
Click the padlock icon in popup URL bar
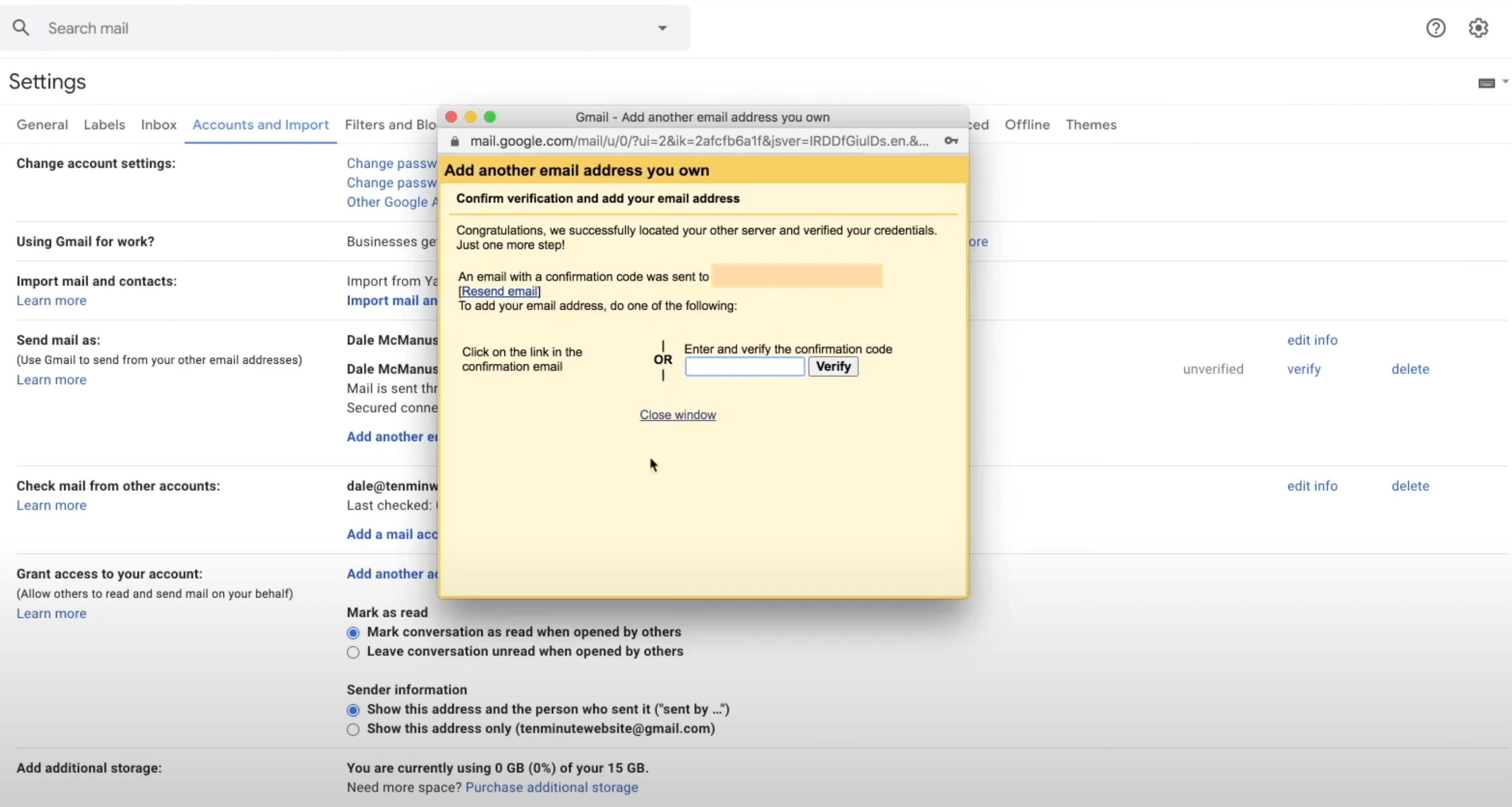coord(455,141)
